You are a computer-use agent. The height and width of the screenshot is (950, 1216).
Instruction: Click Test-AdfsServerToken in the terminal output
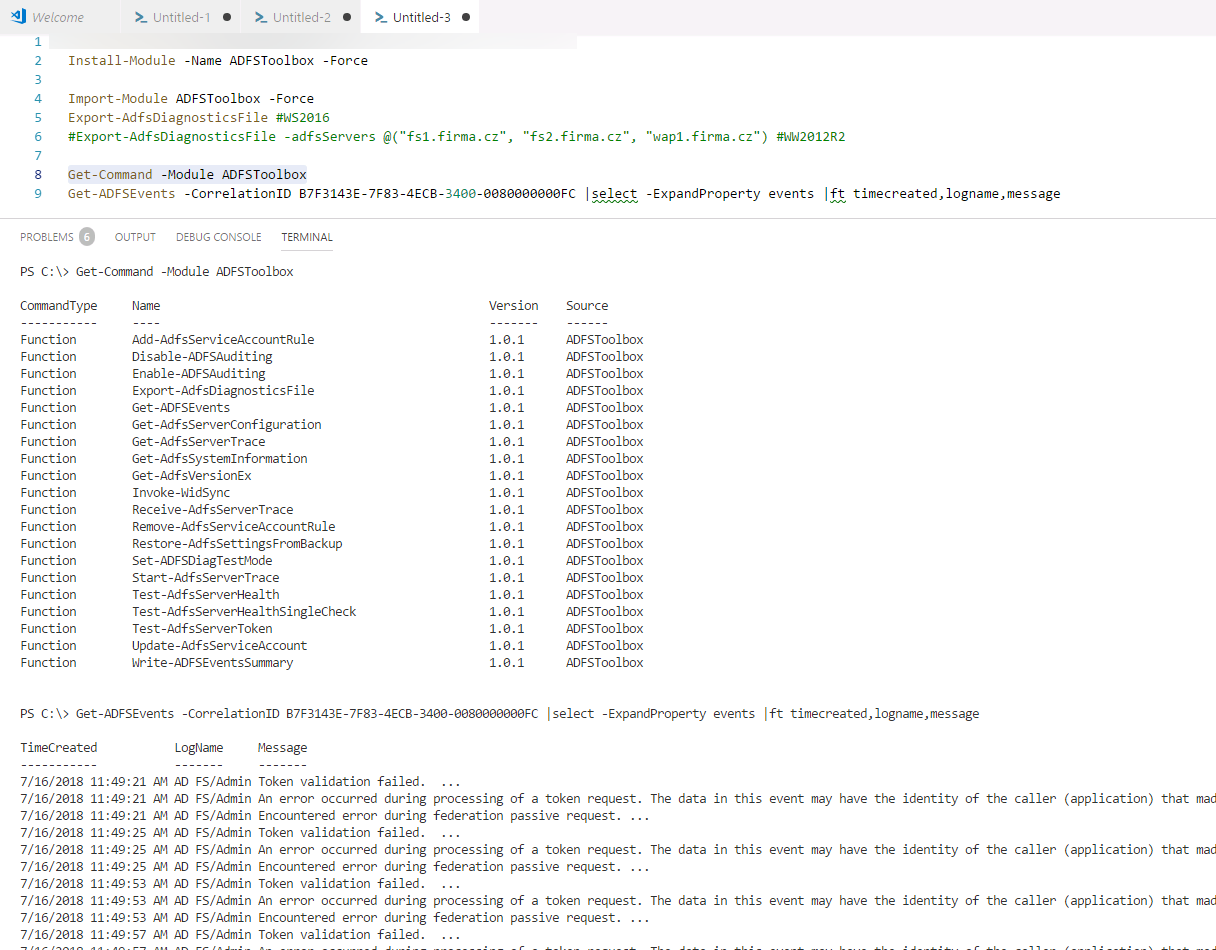click(x=202, y=629)
